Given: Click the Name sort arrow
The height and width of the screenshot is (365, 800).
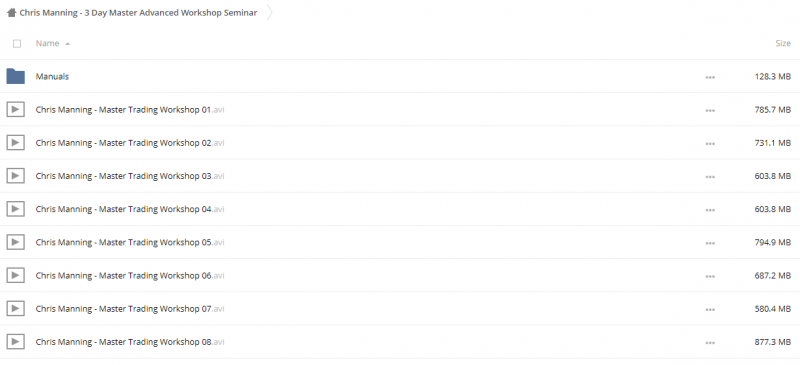Looking at the screenshot, I should coord(67,44).
